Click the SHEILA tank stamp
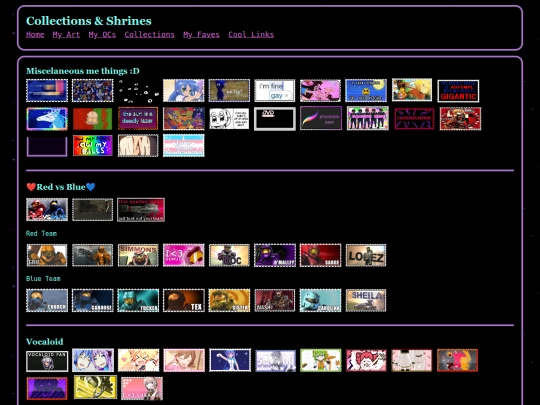The height and width of the screenshot is (405, 540). tap(366, 300)
